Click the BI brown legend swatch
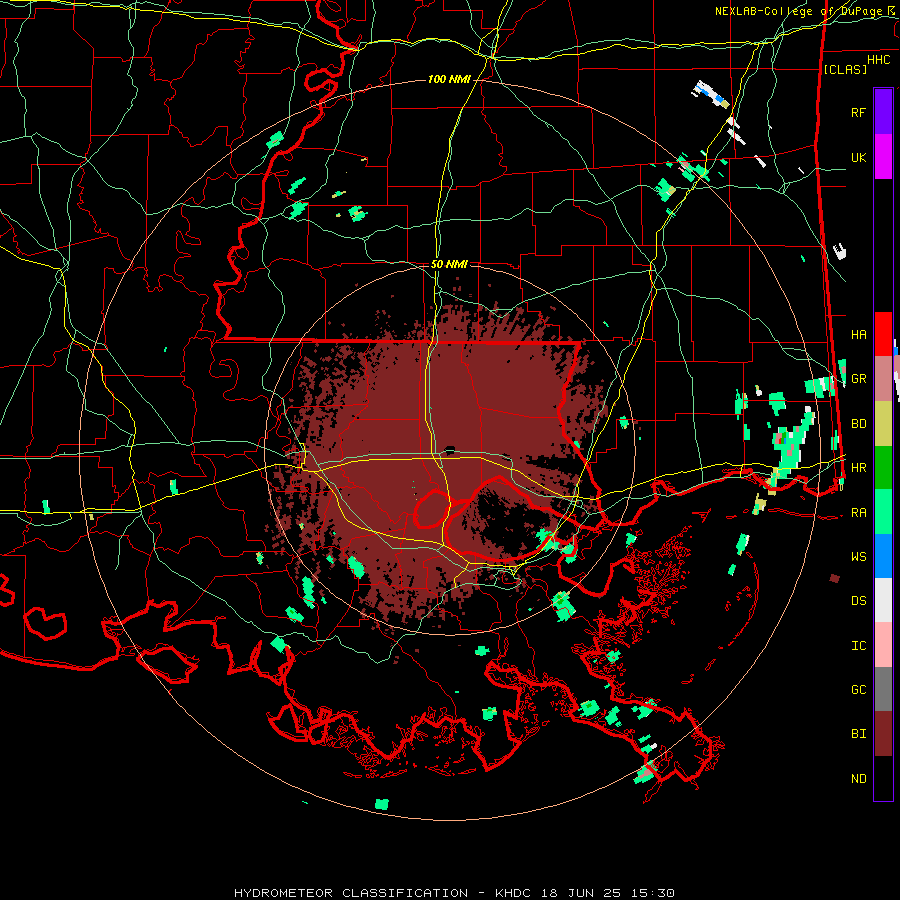 [883, 734]
